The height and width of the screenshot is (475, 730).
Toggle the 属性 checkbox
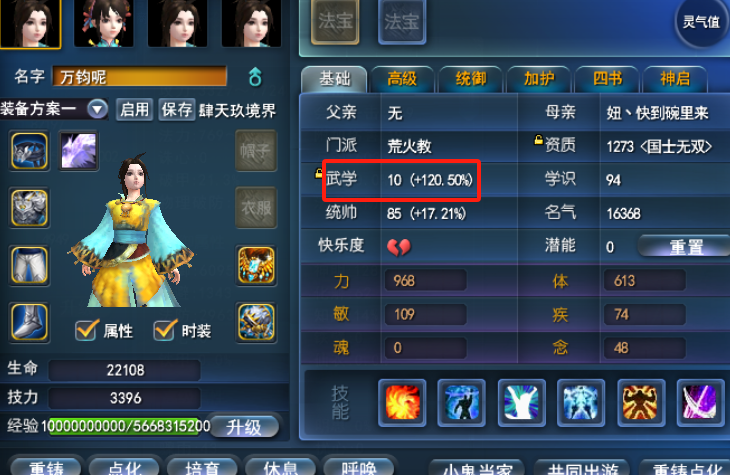(87, 330)
